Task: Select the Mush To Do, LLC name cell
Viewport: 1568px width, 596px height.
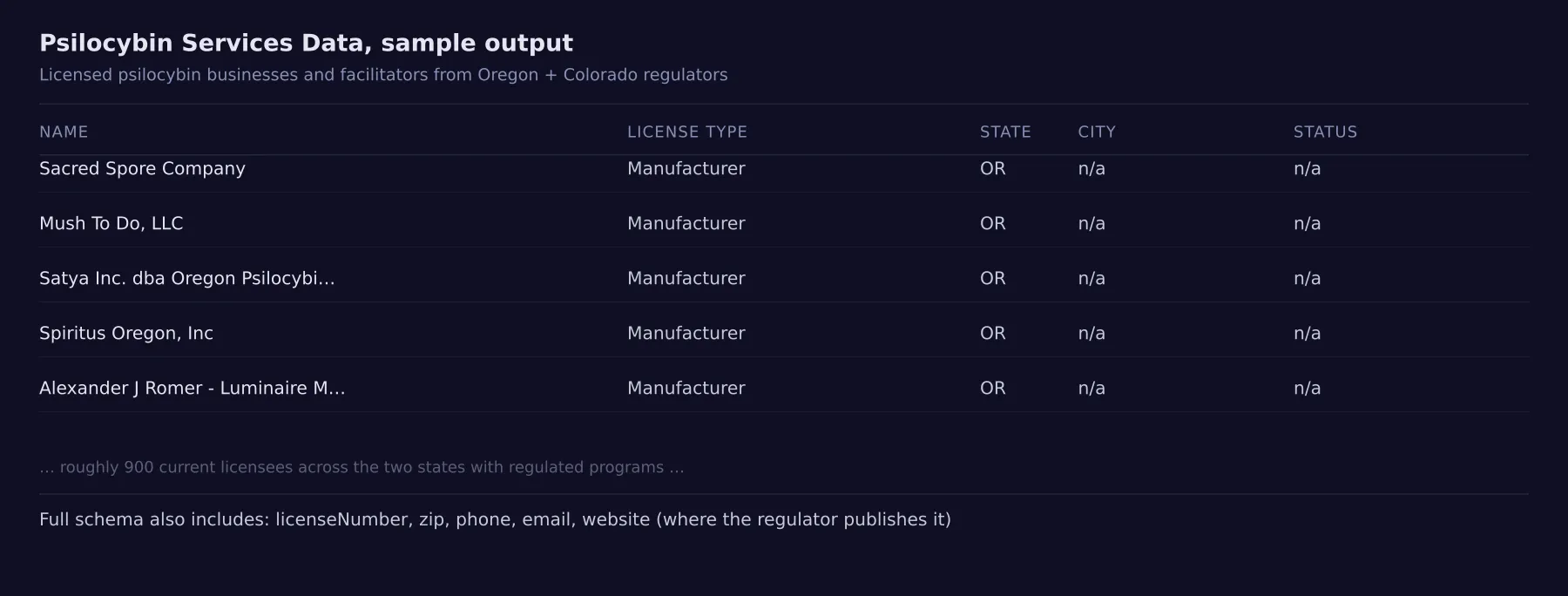Action: click(112, 223)
